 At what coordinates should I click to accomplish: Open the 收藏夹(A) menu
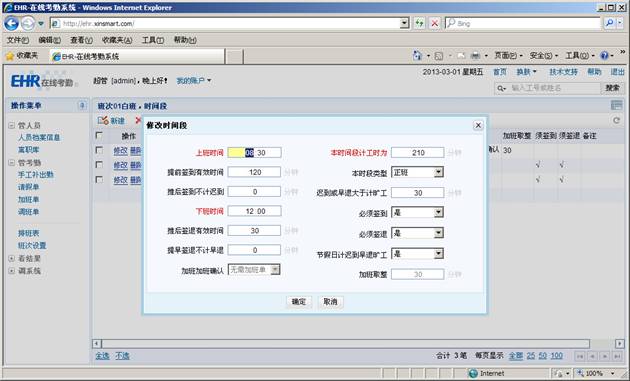[x=117, y=40]
